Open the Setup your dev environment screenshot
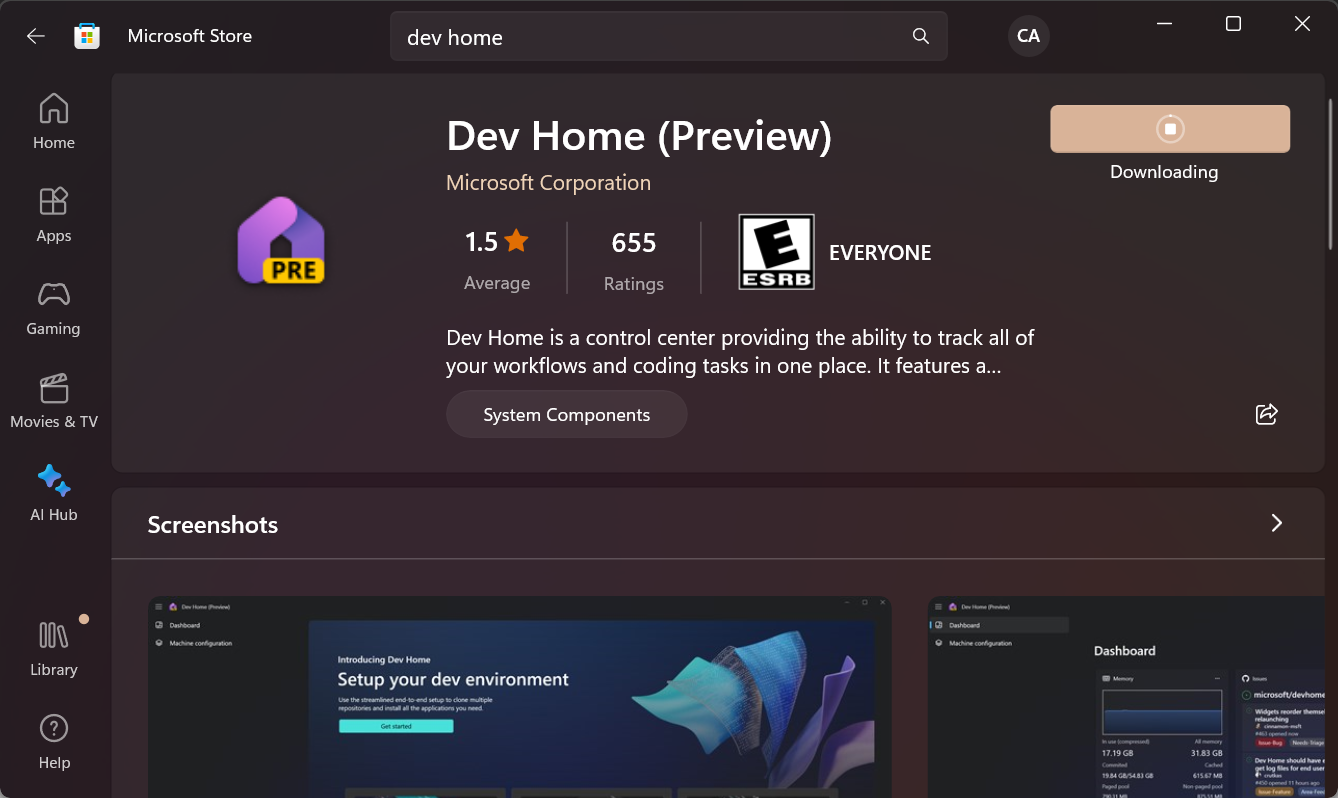Image resolution: width=1338 pixels, height=798 pixels. [520, 697]
